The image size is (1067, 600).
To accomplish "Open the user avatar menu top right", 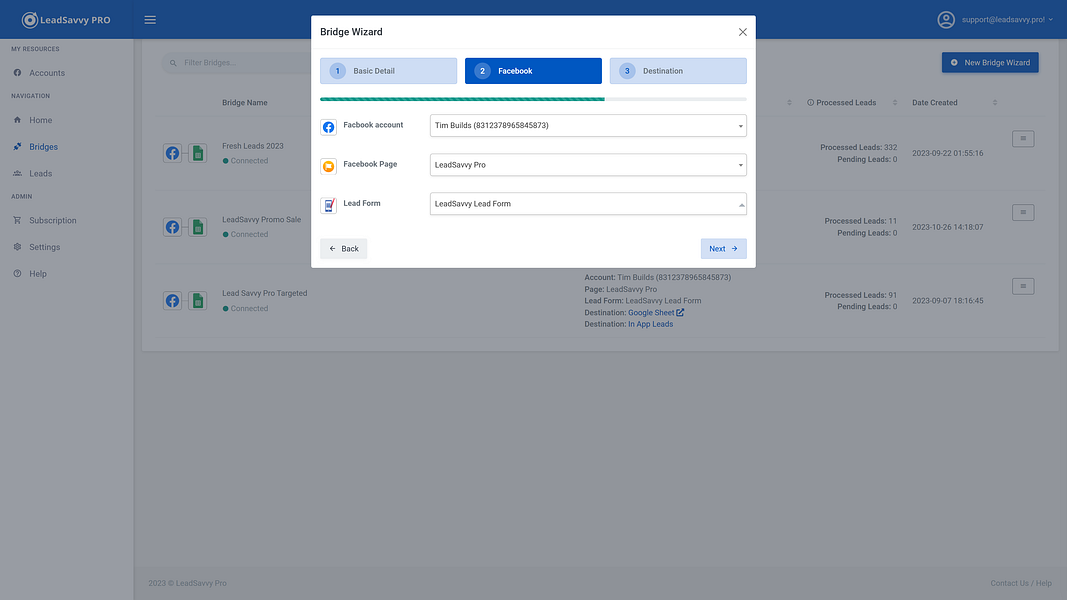I will coord(944,19).
